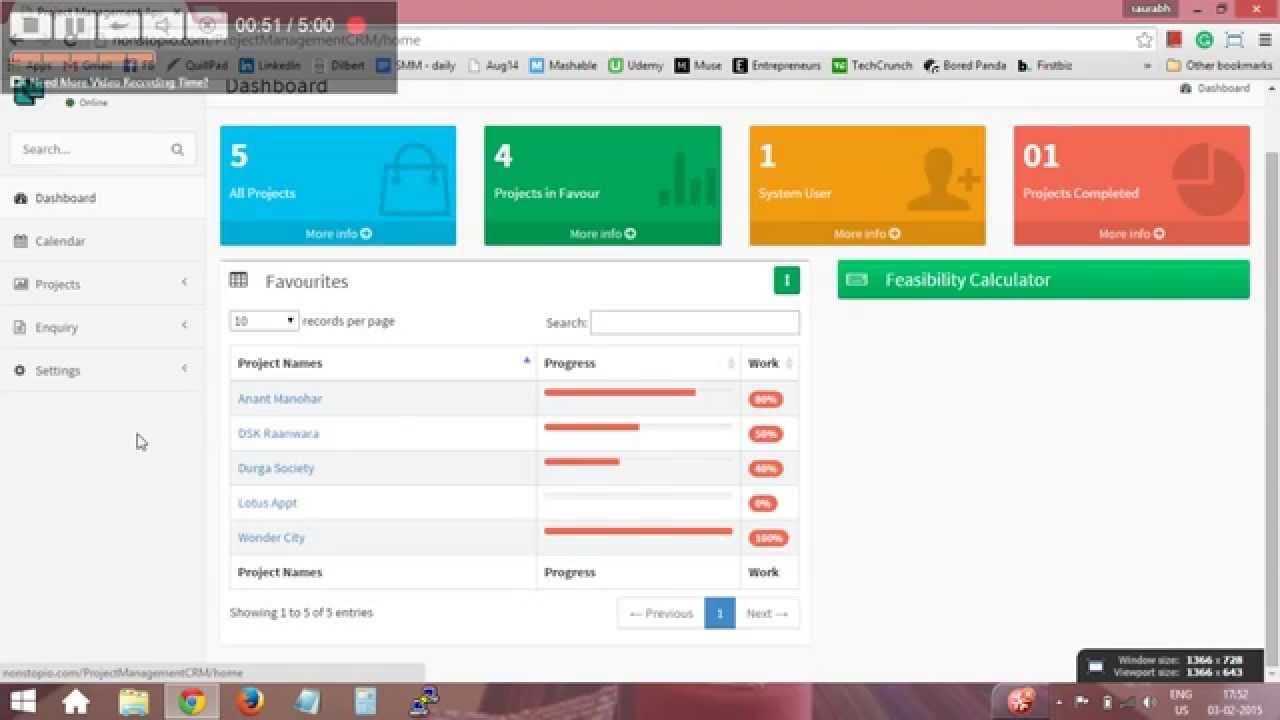Open the DSK Raanwara project
This screenshot has height=720, width=1280.
[278, 434]
